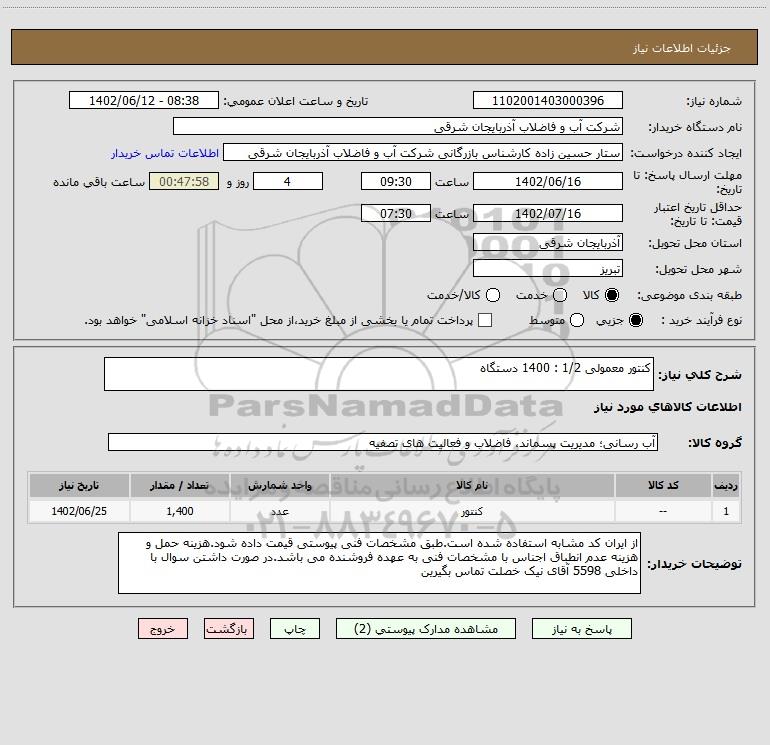This screenshot has height=745, width=770.
Task: Click the need date cell 1402/06/25
Action: (x=79, y=511)
